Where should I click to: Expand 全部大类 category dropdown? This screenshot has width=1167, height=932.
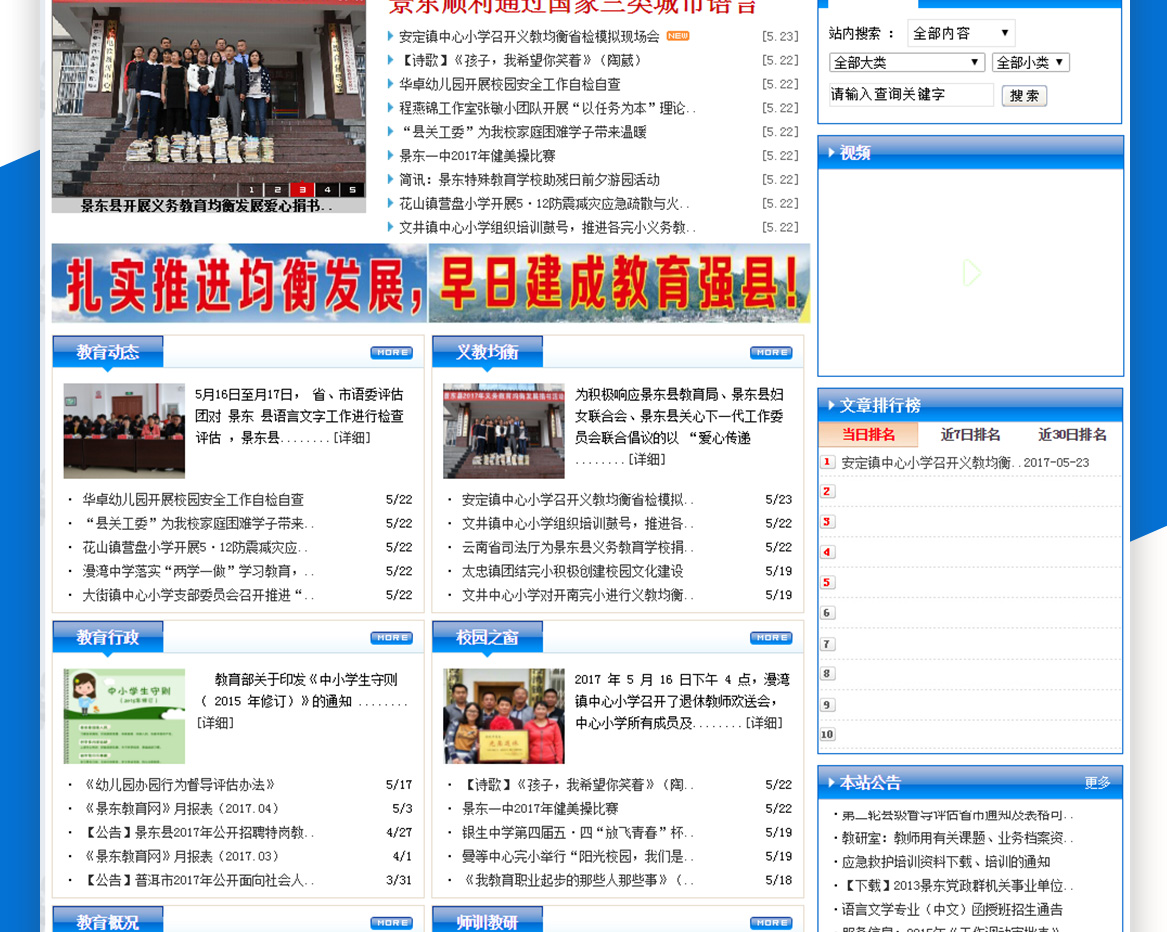[907, 62]
